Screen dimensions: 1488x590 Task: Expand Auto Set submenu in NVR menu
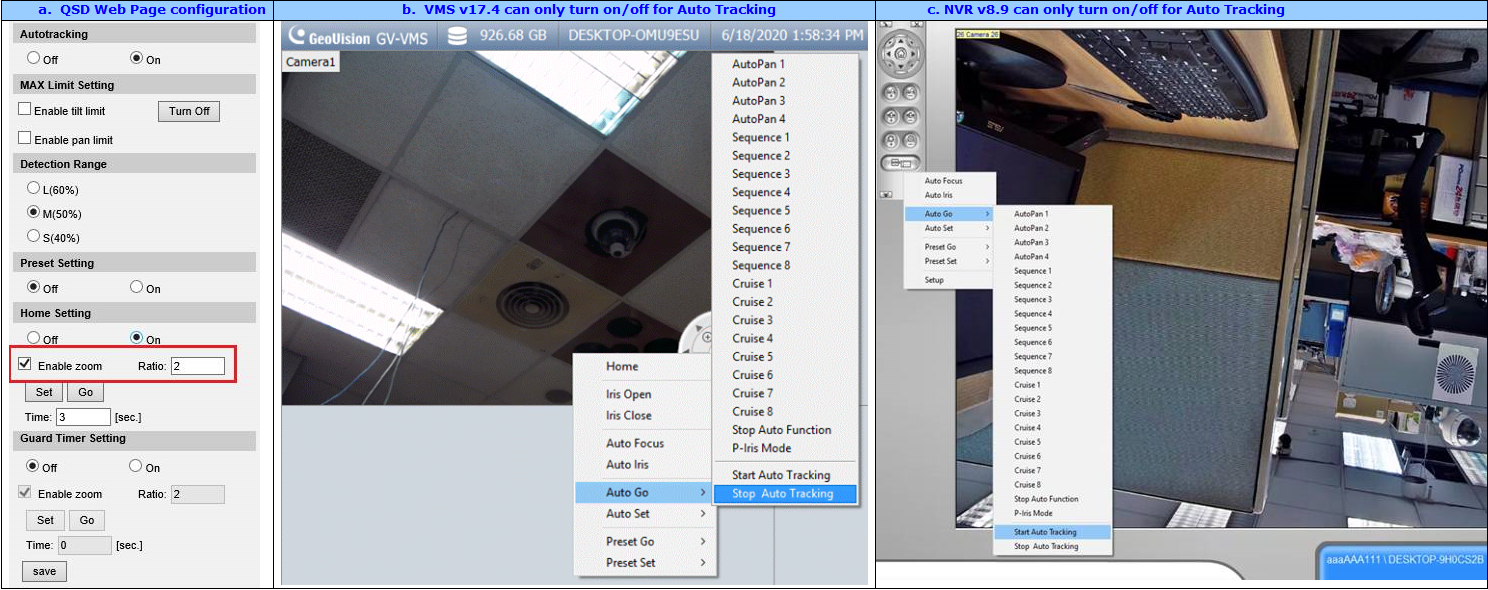pos(949,228)
